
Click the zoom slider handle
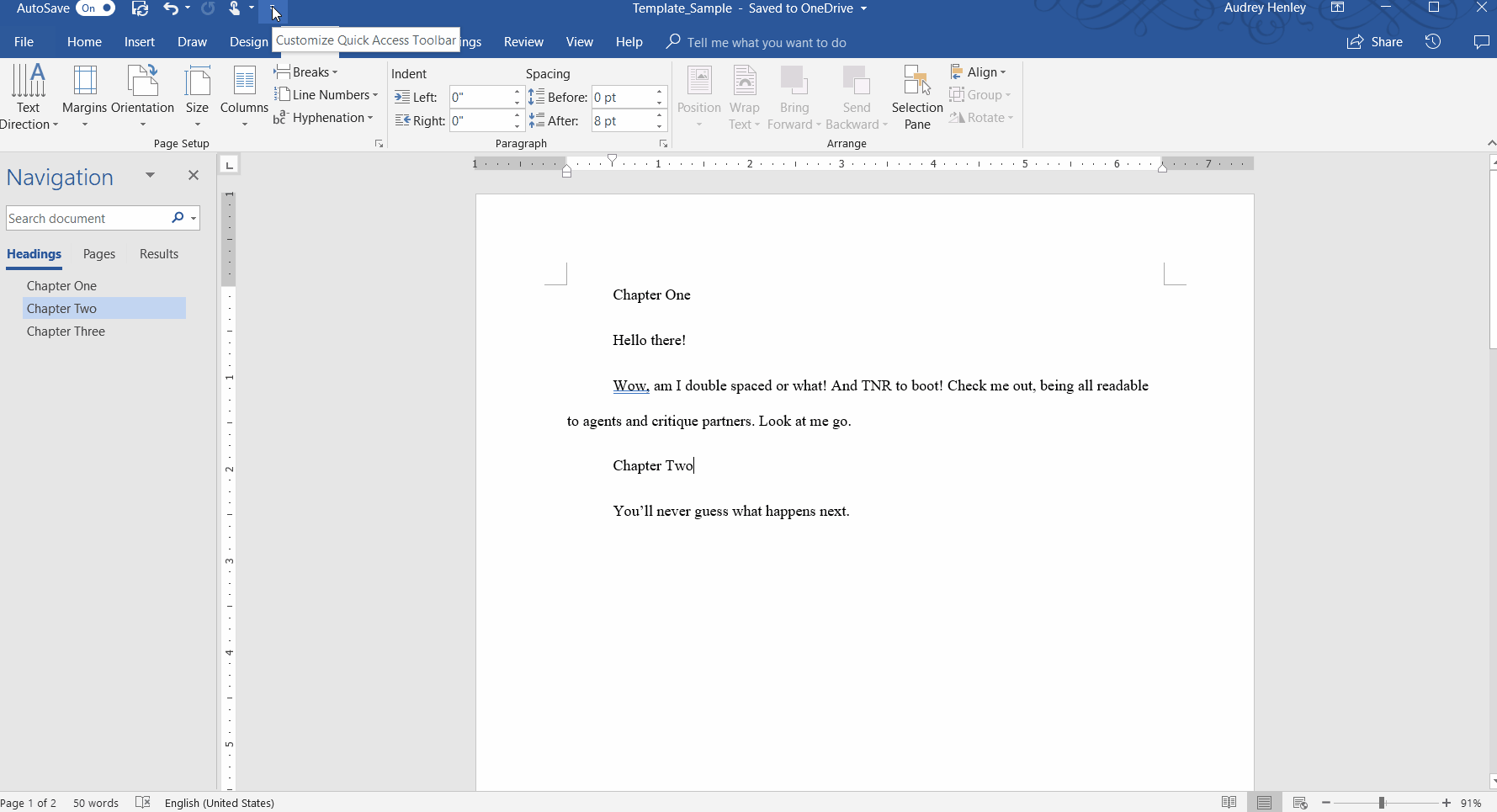click(1382, 803)
